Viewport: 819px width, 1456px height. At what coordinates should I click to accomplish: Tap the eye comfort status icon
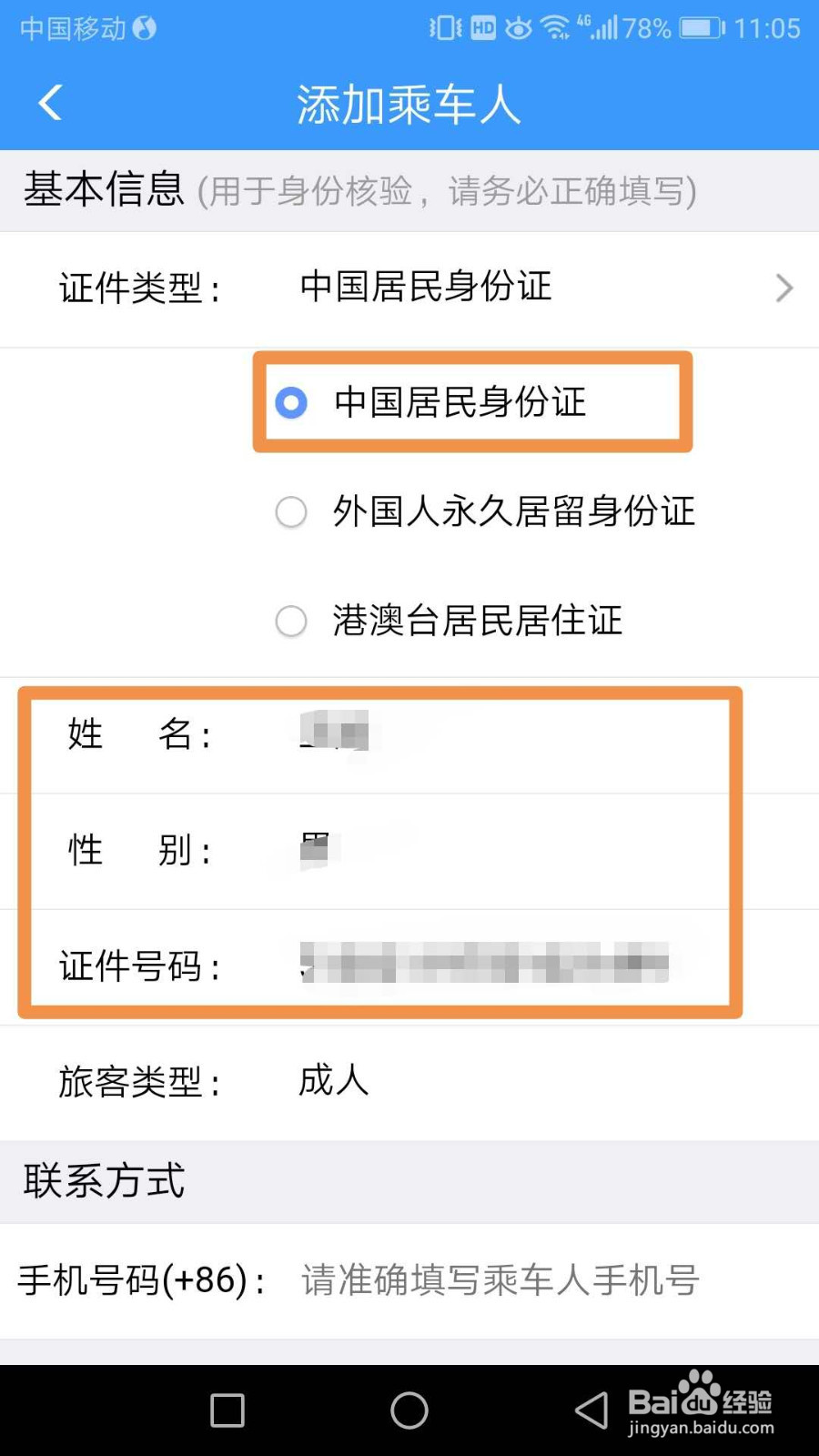[519, 28]
